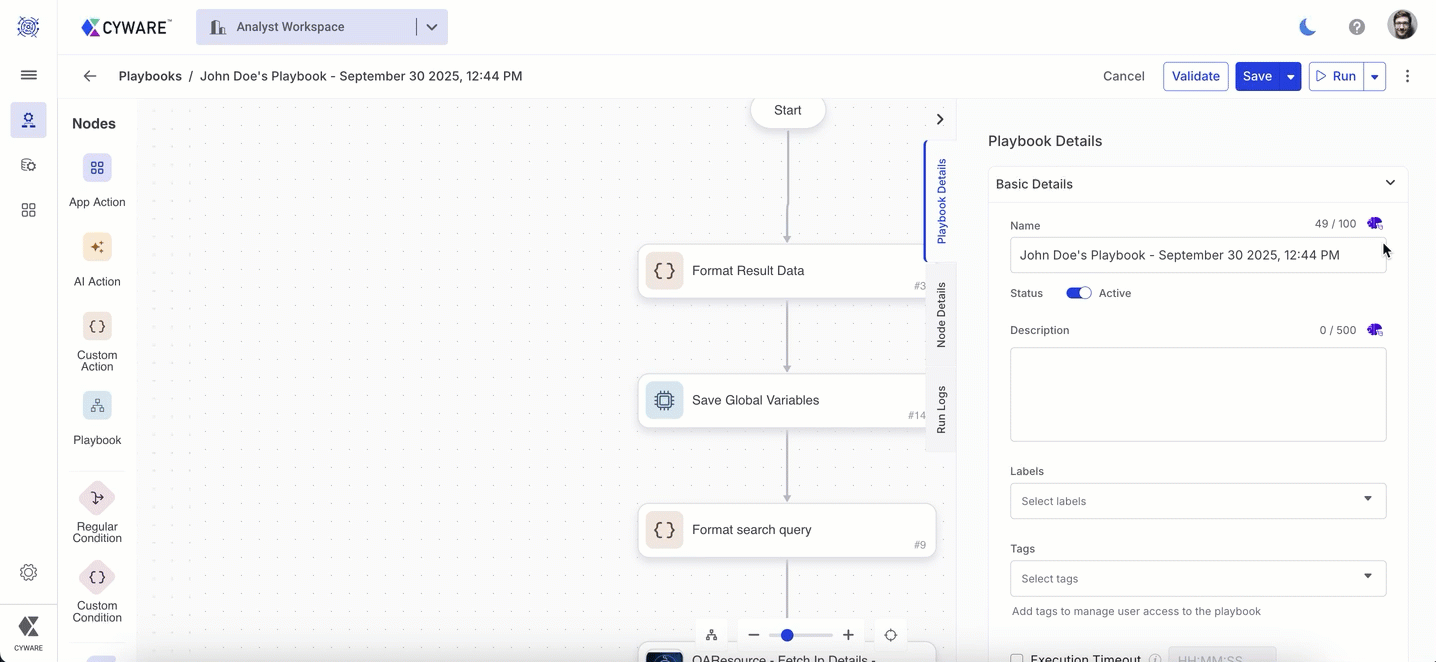This screenshot has height=662, width=1436.
Task: Click the AI assist icon beside Description
Action: click(1375, 330)
